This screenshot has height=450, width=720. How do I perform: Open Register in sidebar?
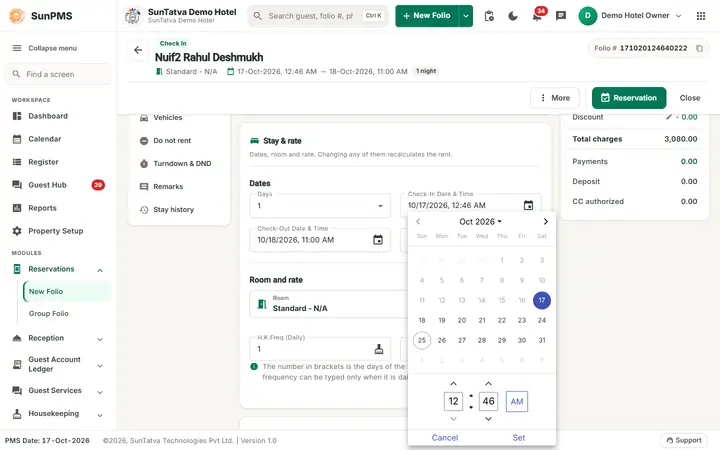[58, 162]
